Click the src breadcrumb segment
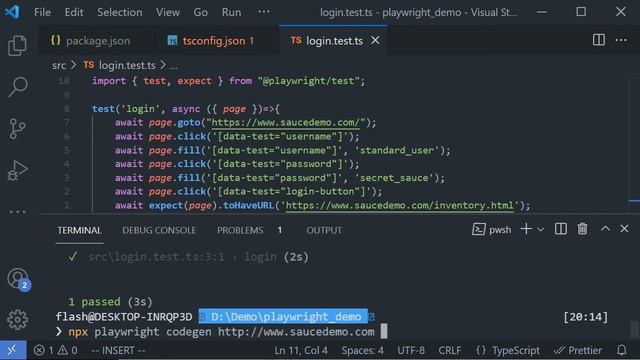This screenshot has width=640, height=360. pyautogui.click(x=59, y=65)
